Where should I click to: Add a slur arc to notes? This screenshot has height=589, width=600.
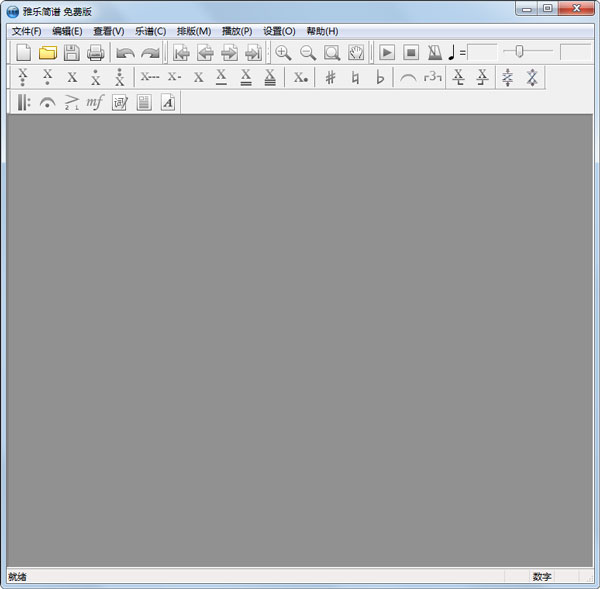point(408,78)
